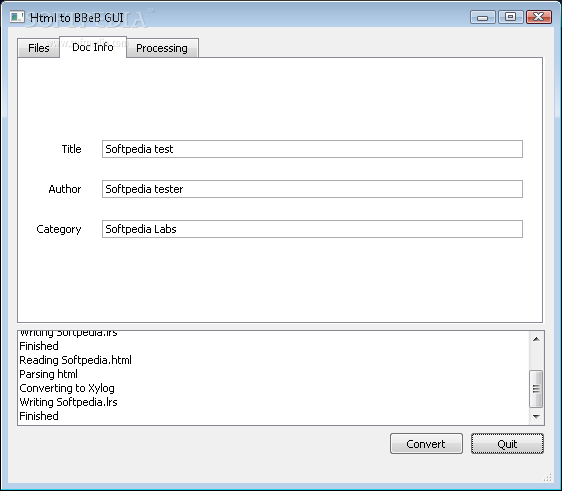This screenshot has width=562, height=491.
Task: Click the log scrollbar down arrow
Action: [536, 416]
